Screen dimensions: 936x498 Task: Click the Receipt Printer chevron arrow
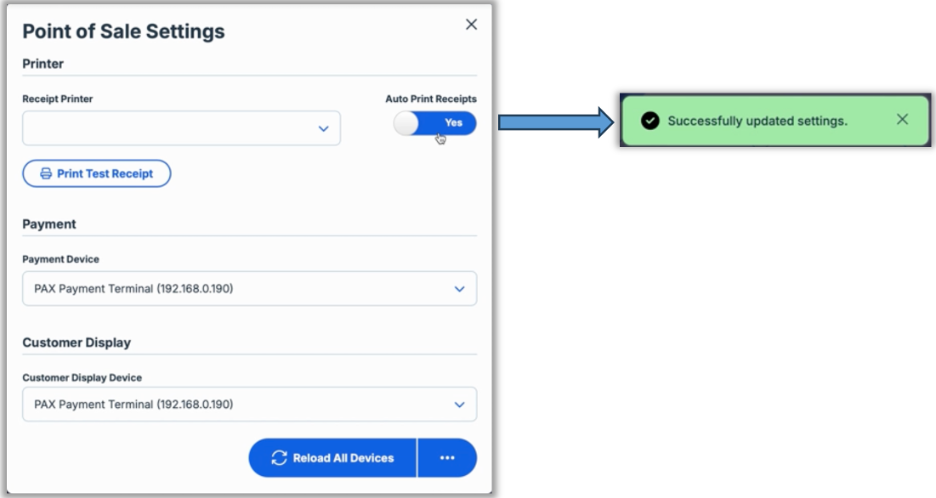[323, 129]
